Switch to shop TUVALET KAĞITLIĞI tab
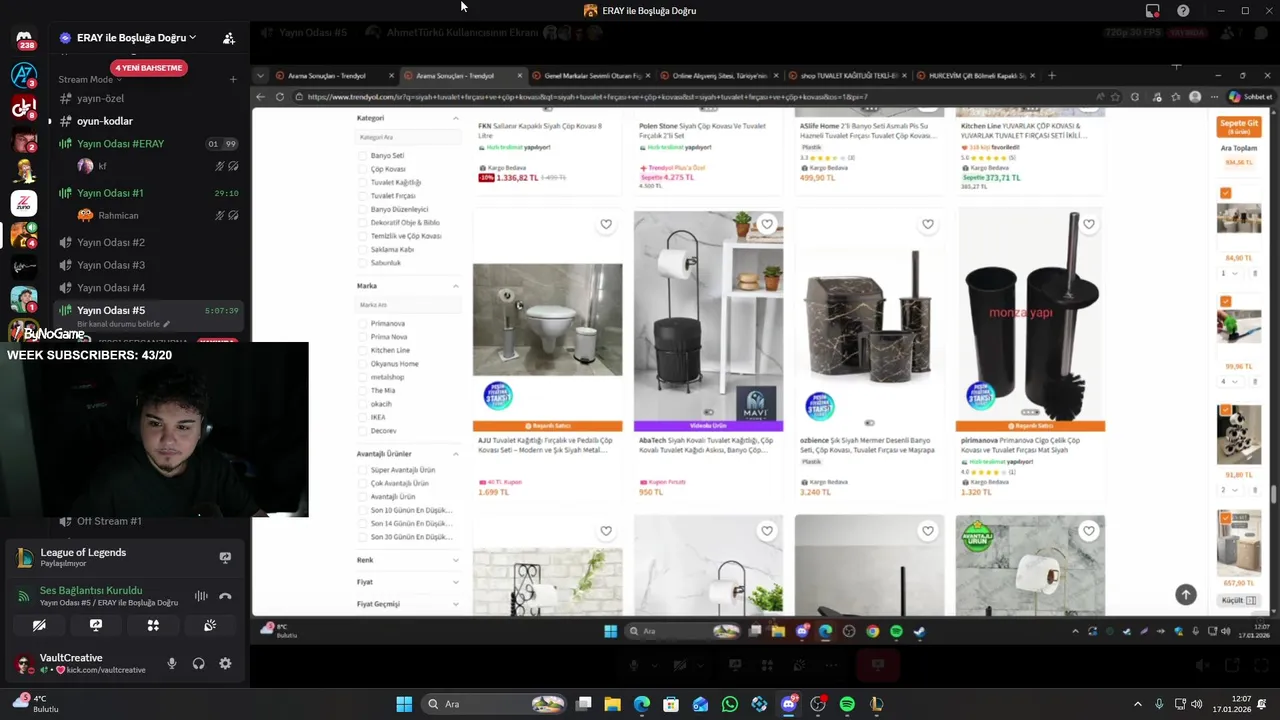This screenshot has width=1280, height=720. pyautogui.click(x=848, y=76)
